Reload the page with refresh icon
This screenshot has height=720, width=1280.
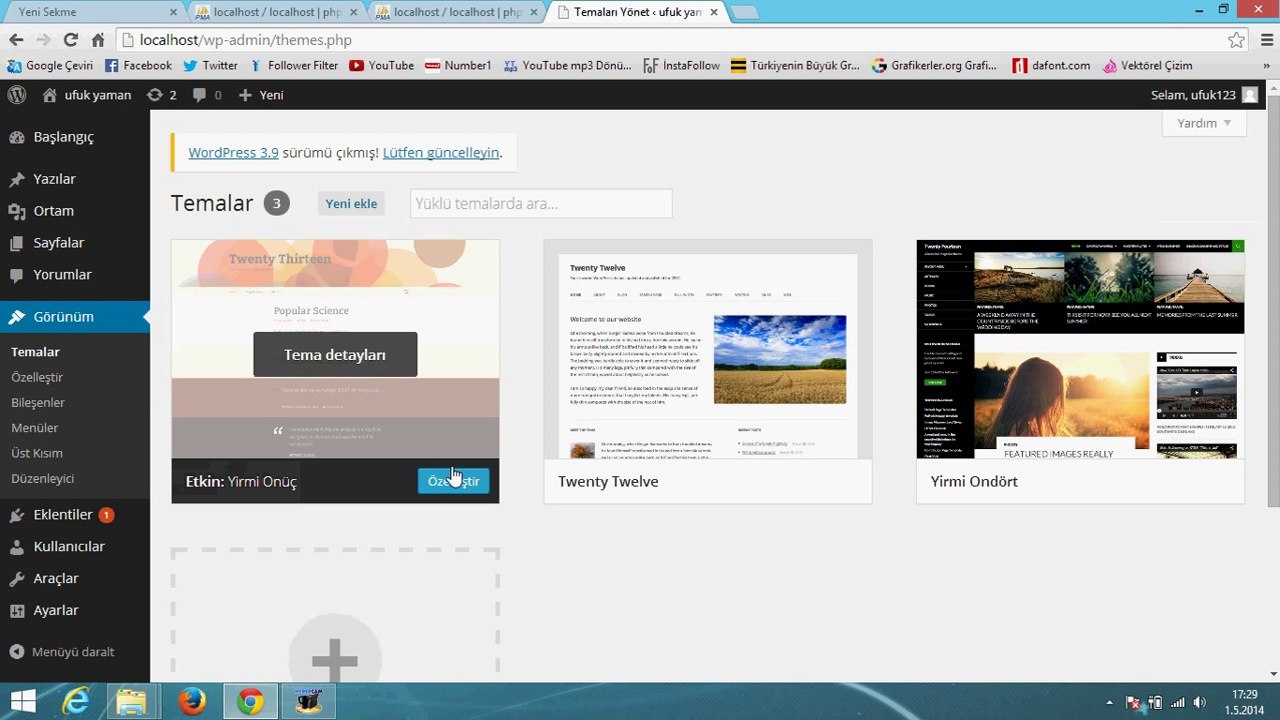coord(70,40)
